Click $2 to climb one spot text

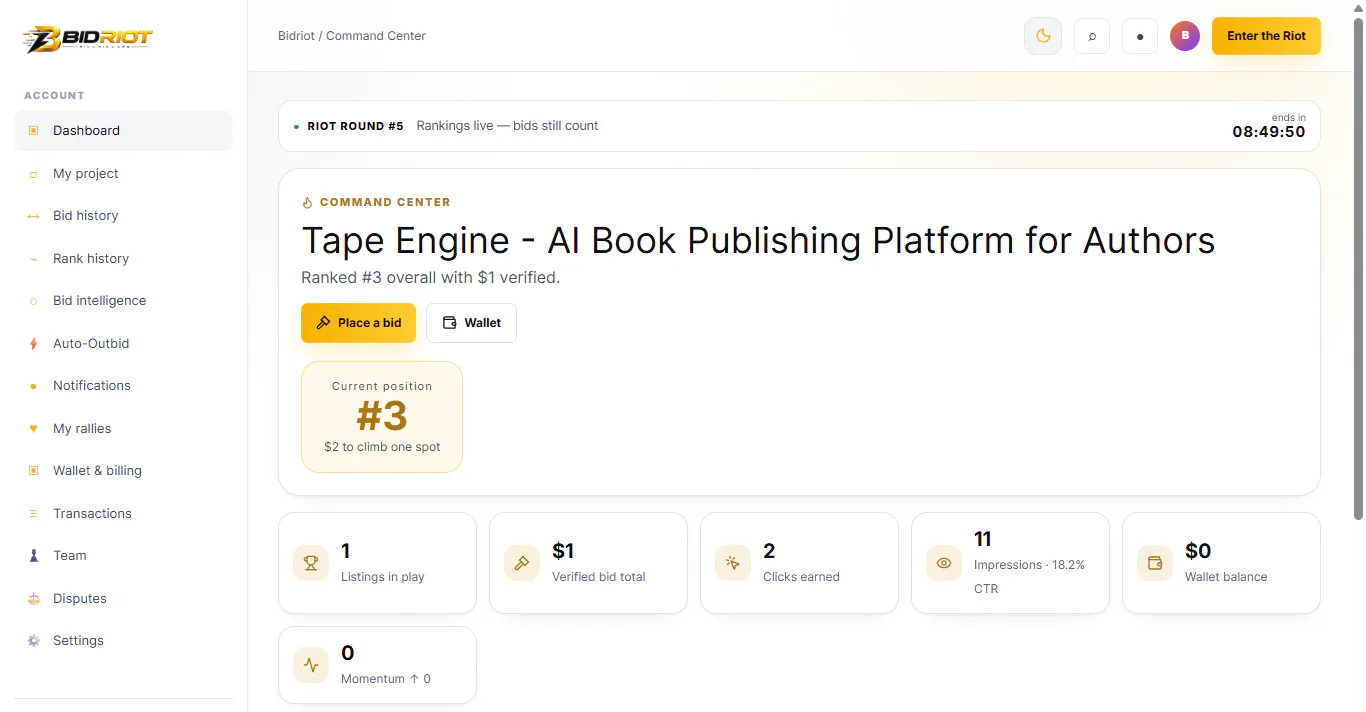coord(382,447)
